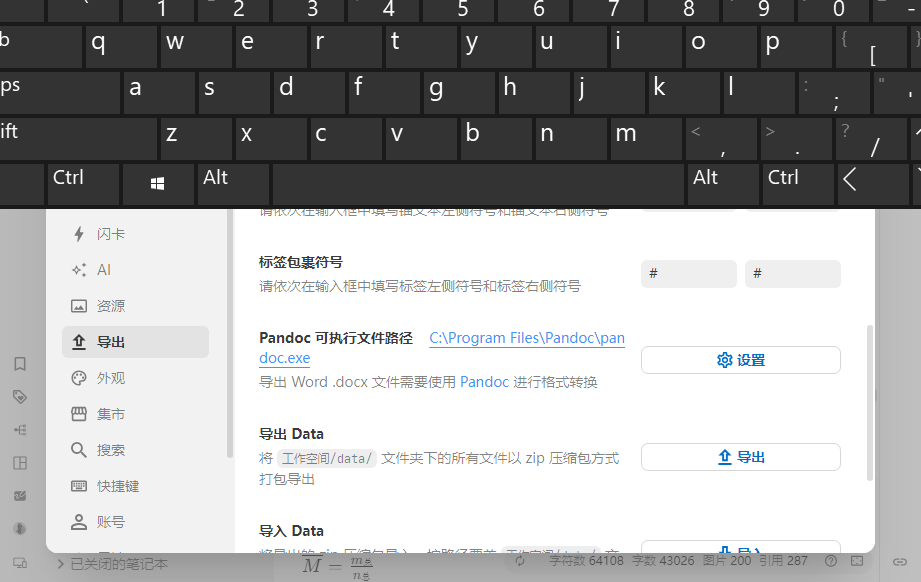Open the blue Pandoc hyperlink in description

tap(484, 382)
